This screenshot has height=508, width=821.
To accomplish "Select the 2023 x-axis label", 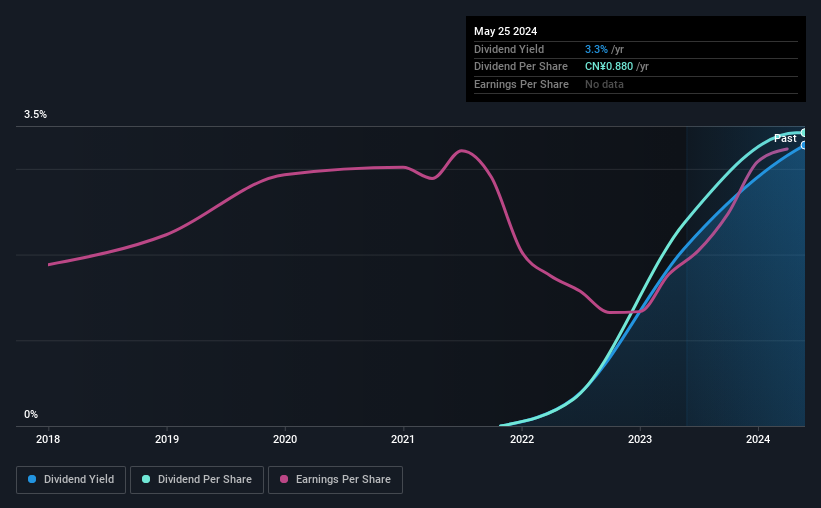I will (640, 439).
